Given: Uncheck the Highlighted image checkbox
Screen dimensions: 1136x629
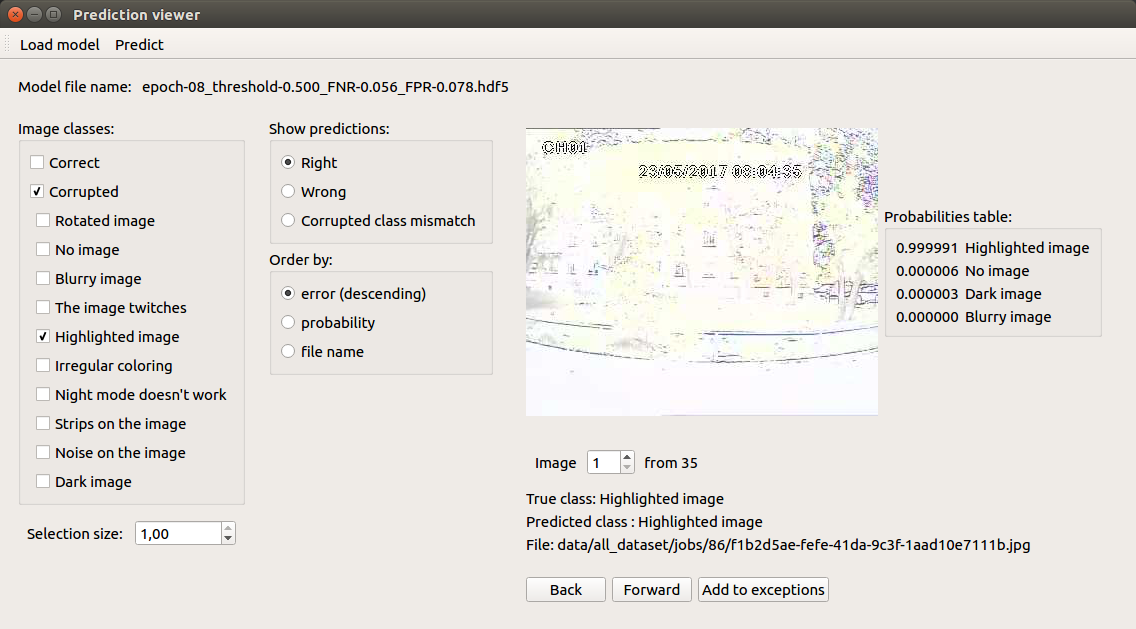Looking at the screenshot, I should click(x=43, y=337).
